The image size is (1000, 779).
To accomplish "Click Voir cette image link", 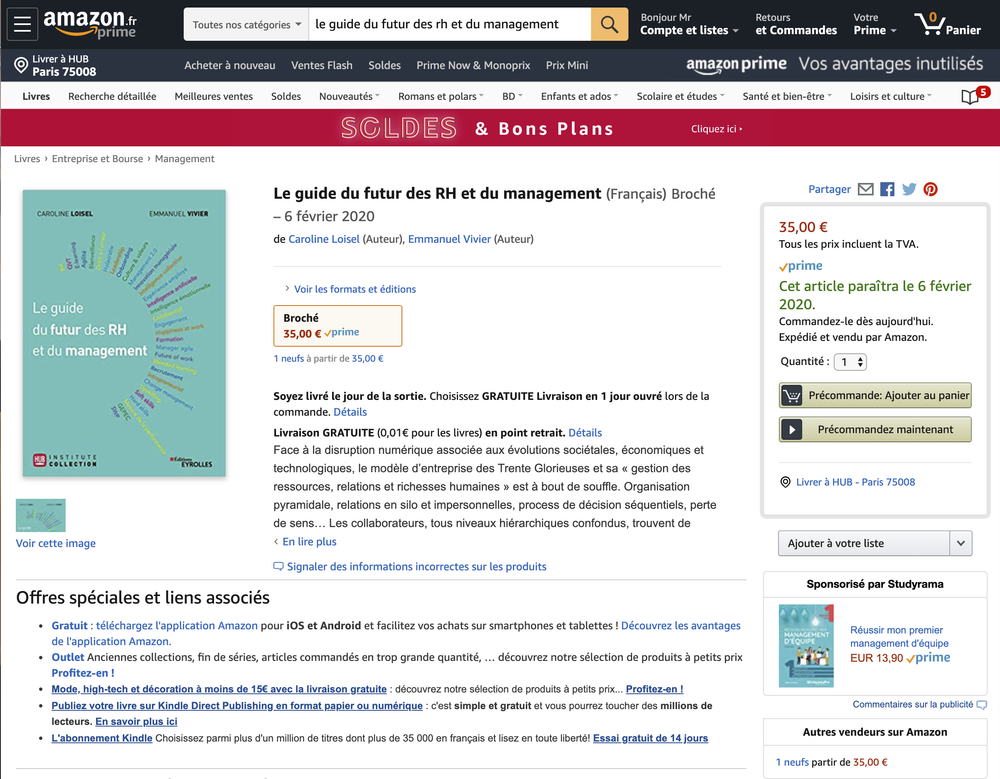I will click(x=55, y=544).
